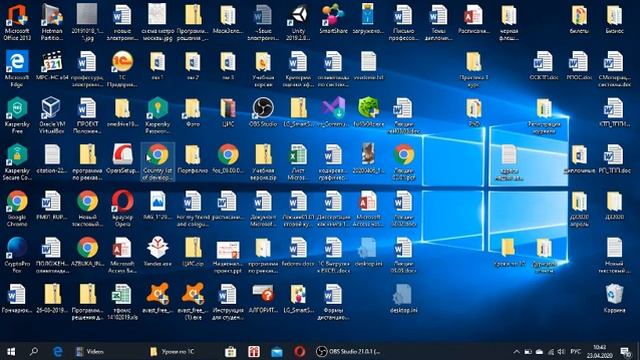Open the network status tray icon
Screen dimensions: 640x360
pyautogui.click(x=550, y=351)
